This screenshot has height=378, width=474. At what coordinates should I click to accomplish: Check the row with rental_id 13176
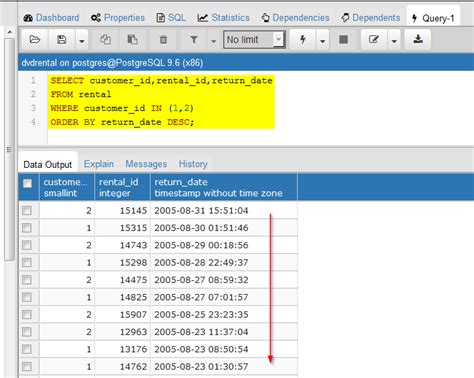pyautogui.click(x=27, y=349)
